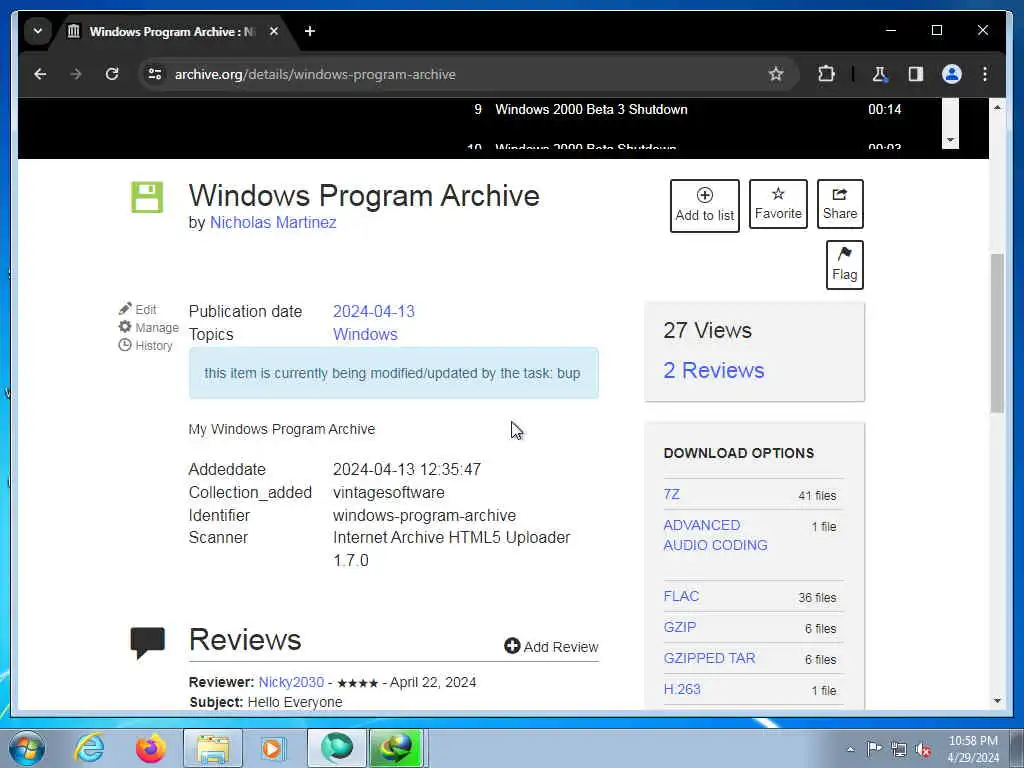
Task: Open a new browser tab
Action: click(310, 31)
